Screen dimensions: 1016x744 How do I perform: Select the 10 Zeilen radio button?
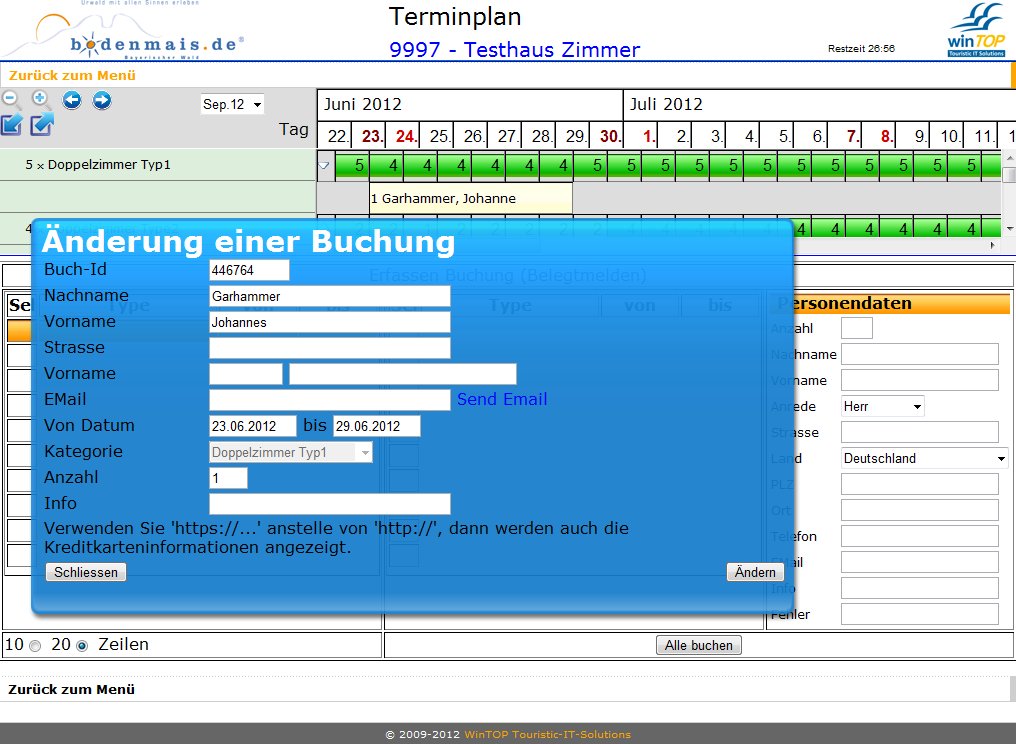[x=35, y=645]
